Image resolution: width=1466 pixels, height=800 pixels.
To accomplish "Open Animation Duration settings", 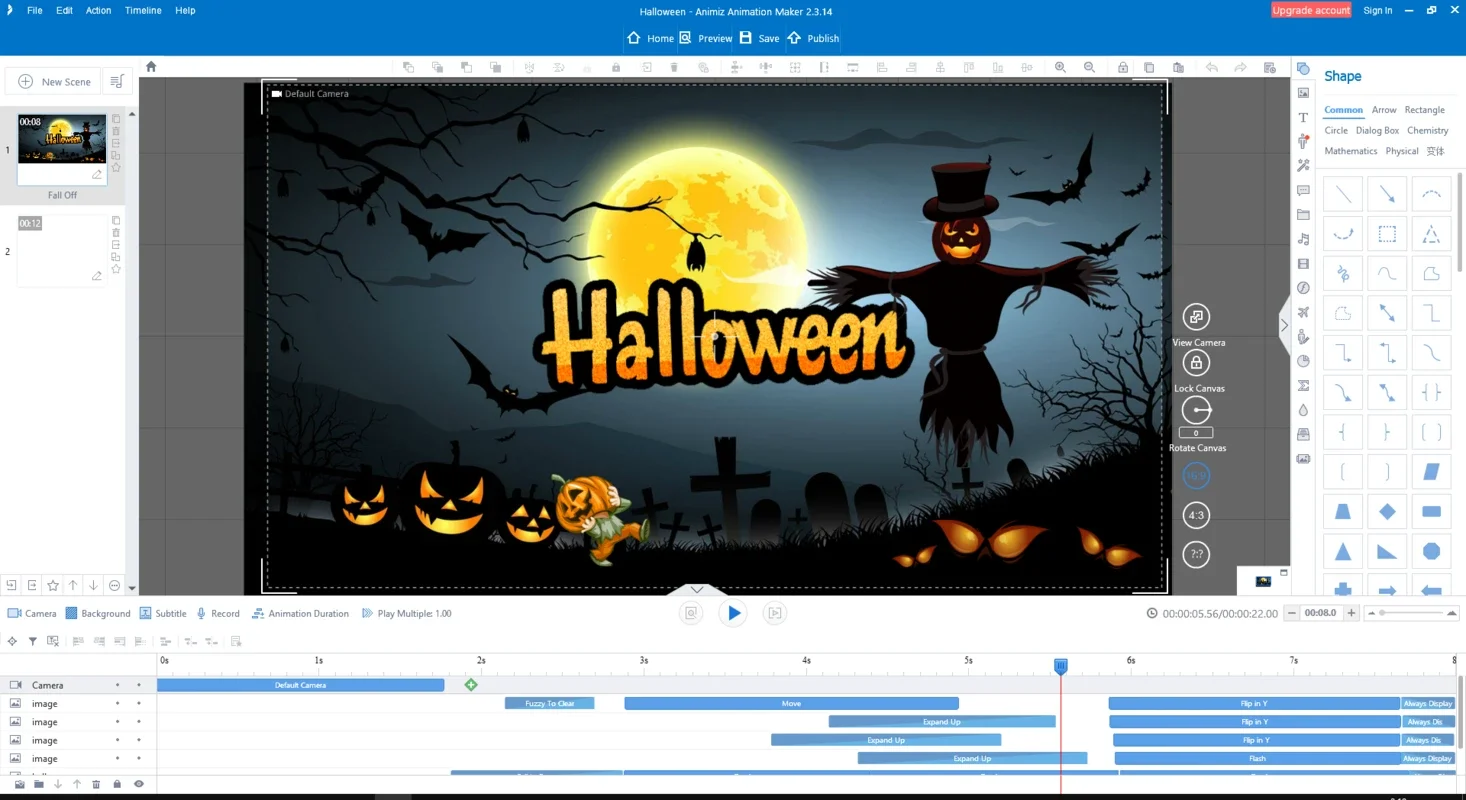I will point(301,613).
